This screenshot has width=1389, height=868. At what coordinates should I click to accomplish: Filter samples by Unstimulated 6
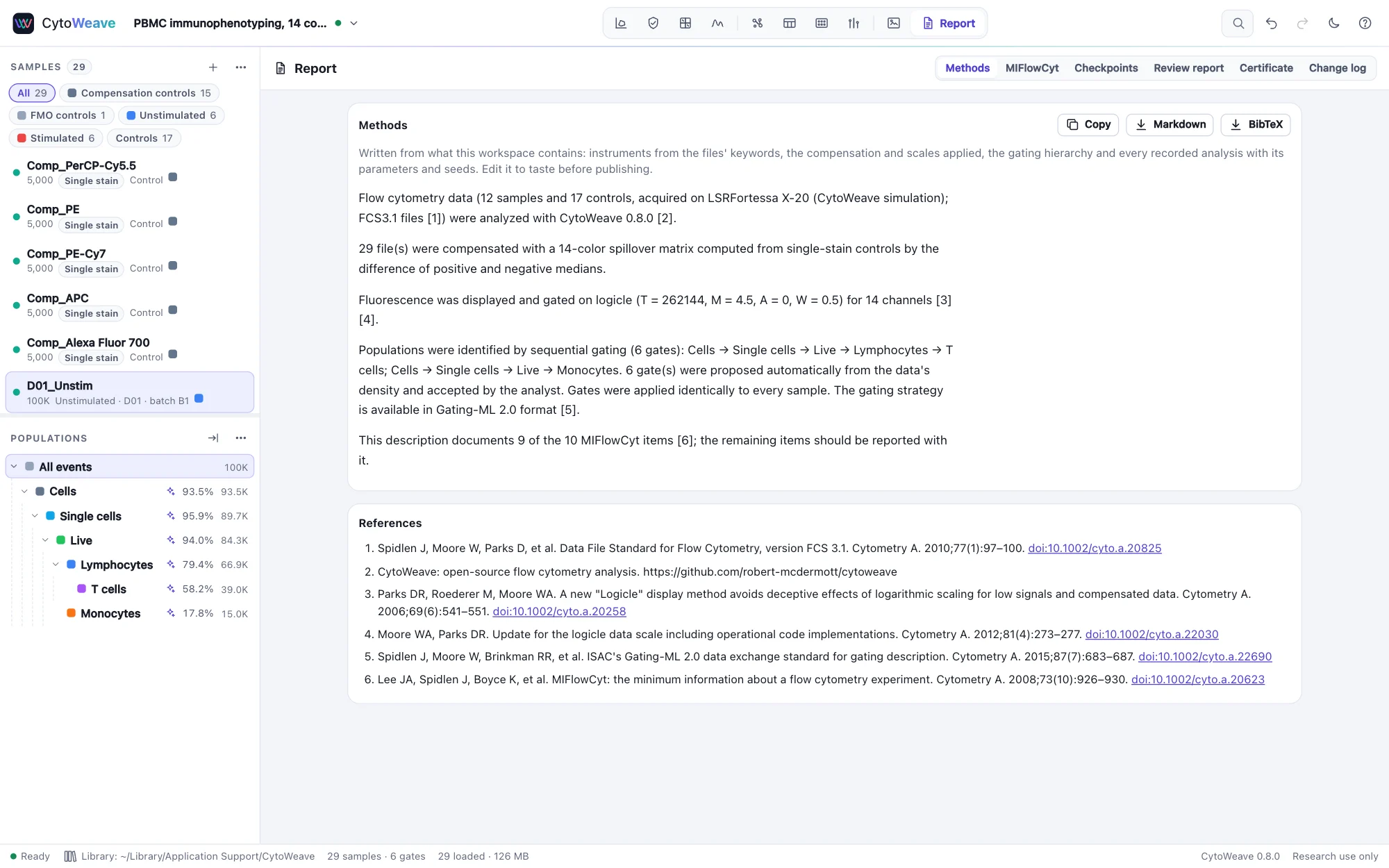tap(171, 115)
